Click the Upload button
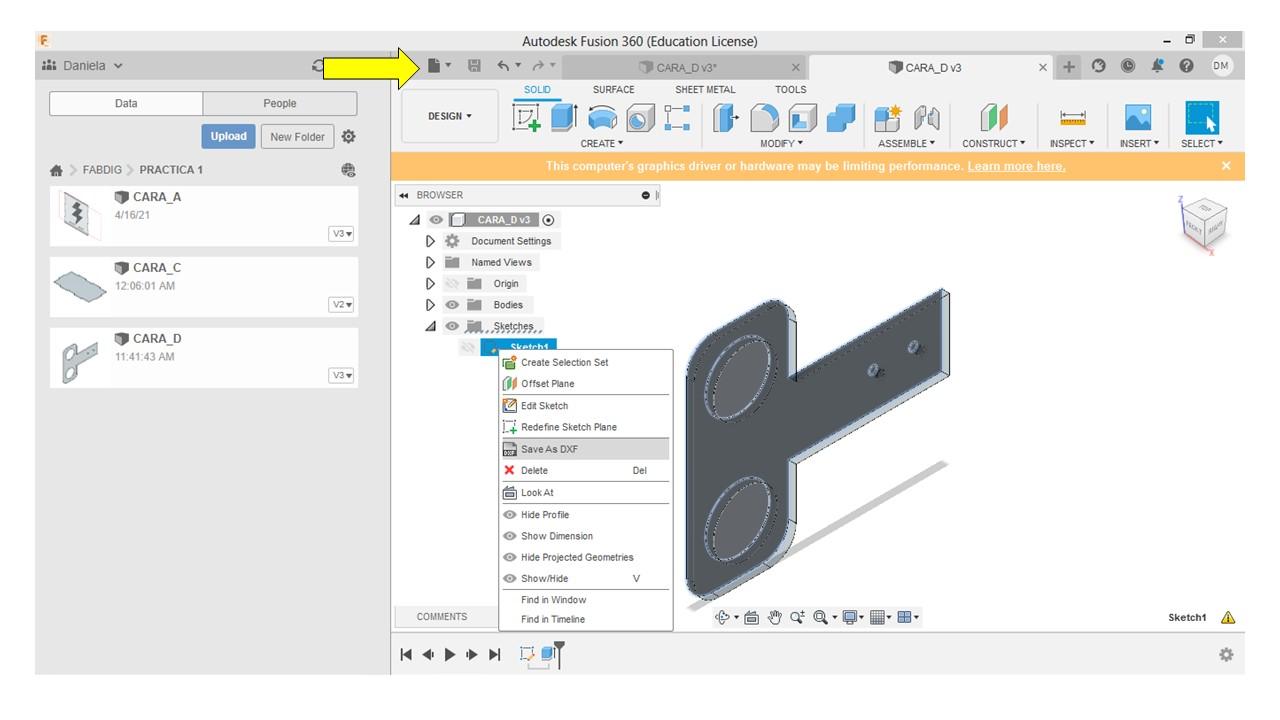1280x720 pixels. (228, 137)
